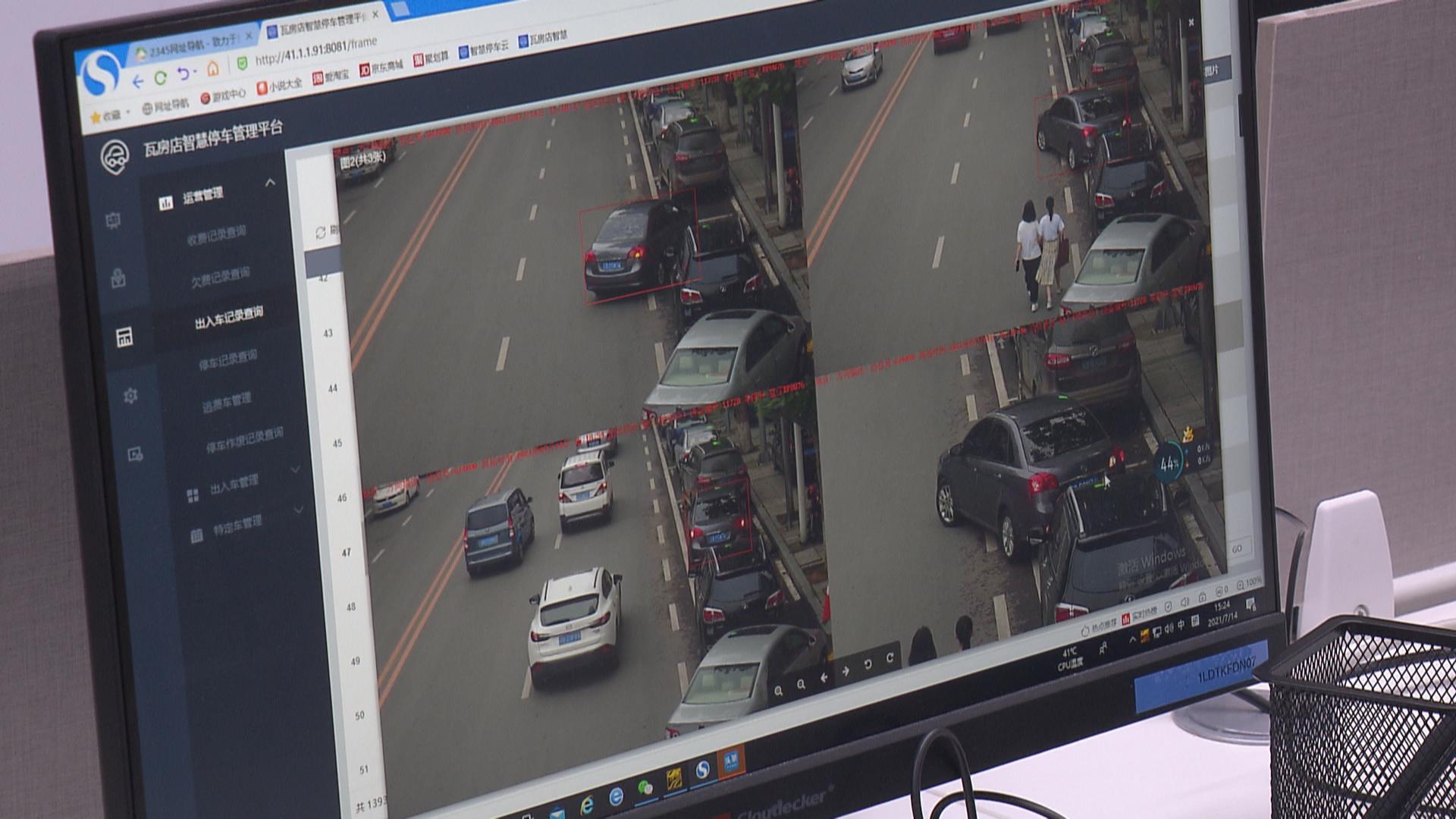Open the 智慧停车云 bookmark
The width and height of the screenshot is (1456, 819).
click(484, 49)
